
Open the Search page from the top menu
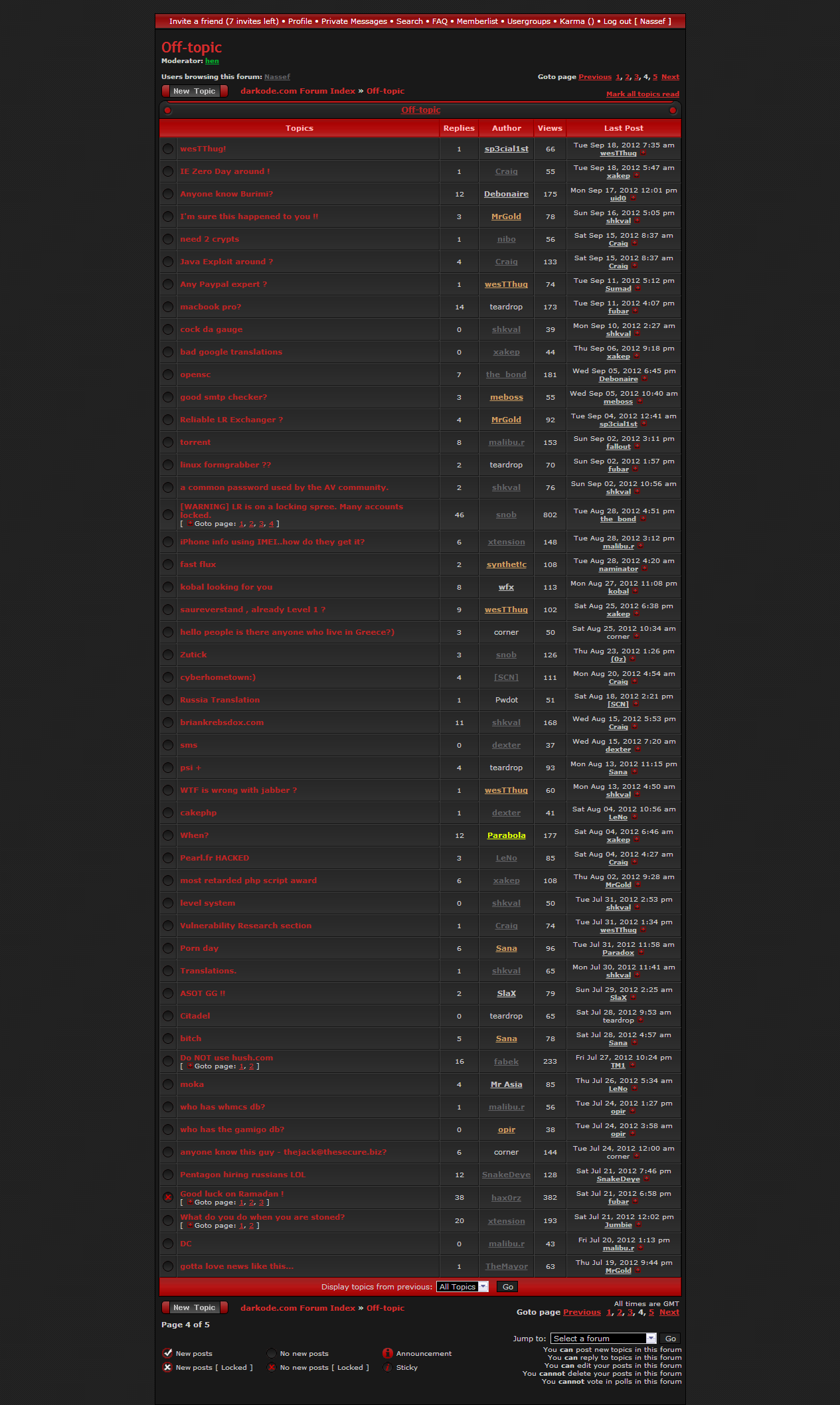(x=409, y=21)
